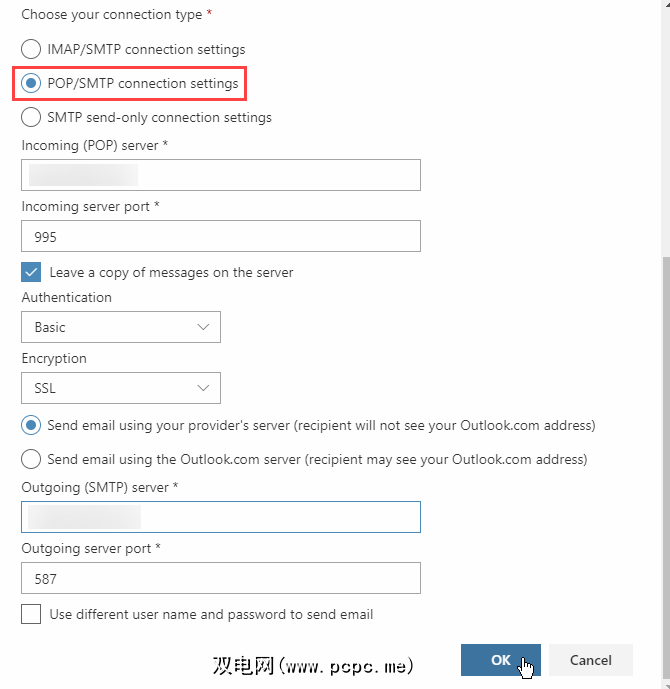The width and height of the screenshot is (670, 689).
Task: Click the Cancel button
Action: point(590,660)
